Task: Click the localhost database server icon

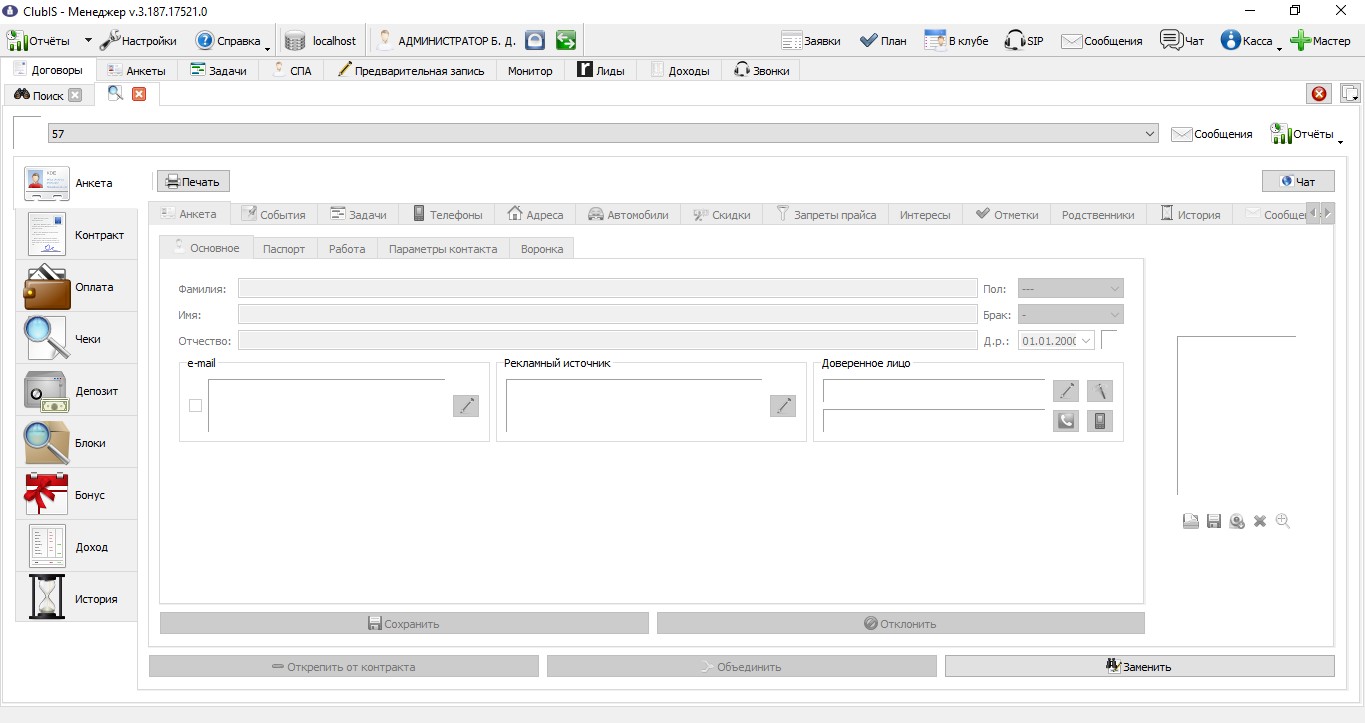Action: 295,41
